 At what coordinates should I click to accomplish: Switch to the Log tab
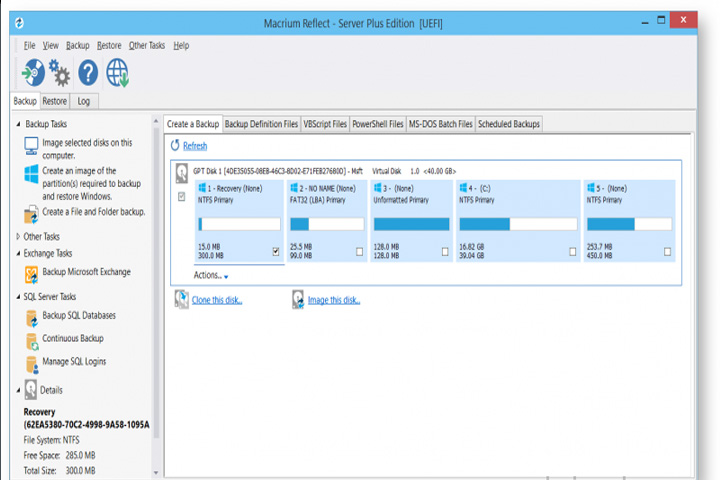[84, 101]
